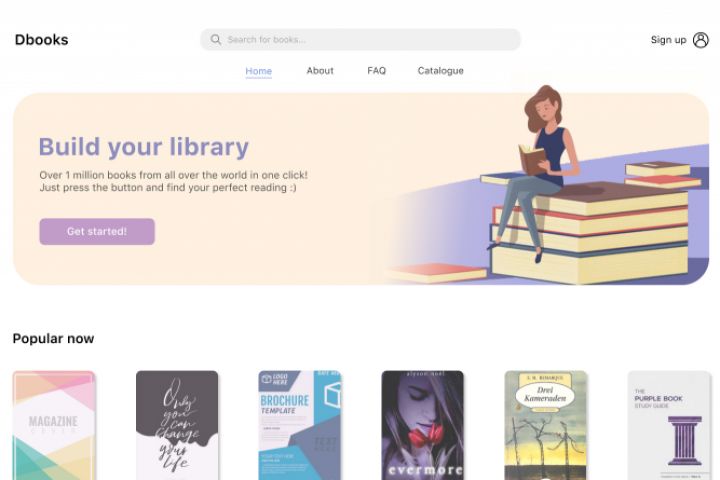Go to the About page
This screenshot has height=480, width=720.
pos(320,71)
